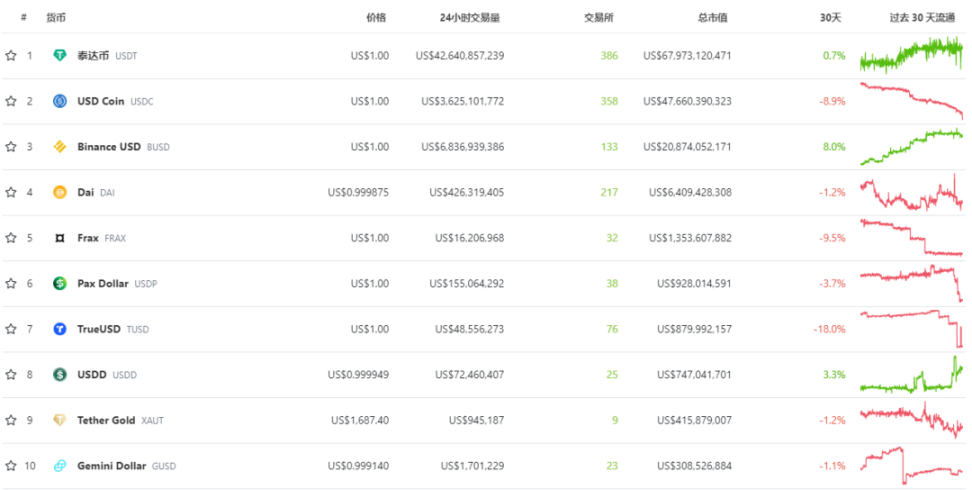Viewport: 972px width, 490px height.
Task: Click the -9.5% change for Frax
Action: click(x=832, y=238)
